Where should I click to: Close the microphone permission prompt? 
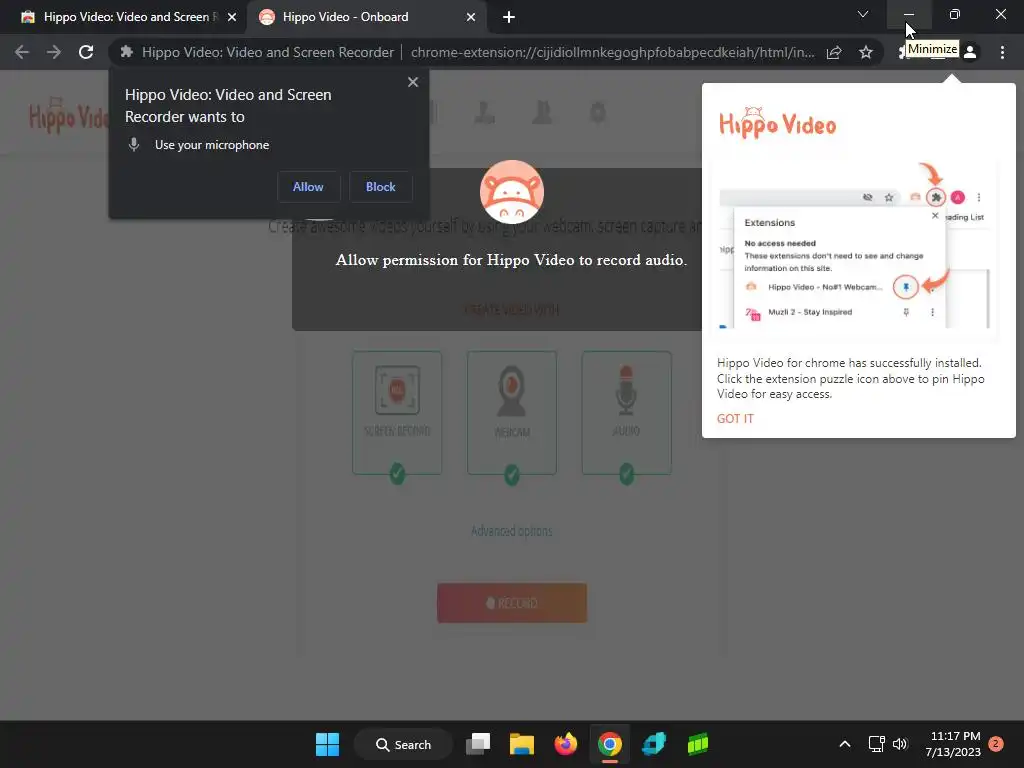tap(413, 82)
